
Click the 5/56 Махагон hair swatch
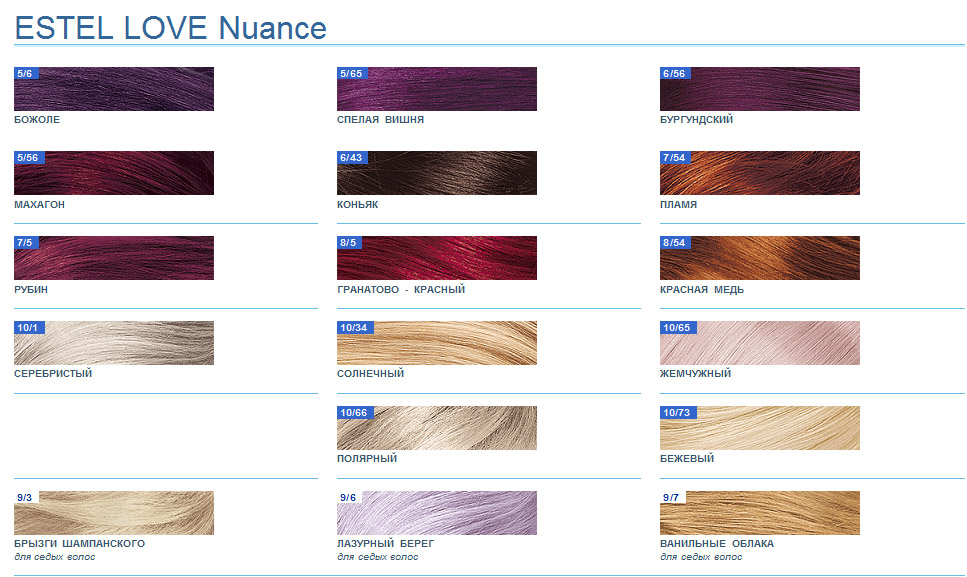pyautogui.click(x=114, y=173)
